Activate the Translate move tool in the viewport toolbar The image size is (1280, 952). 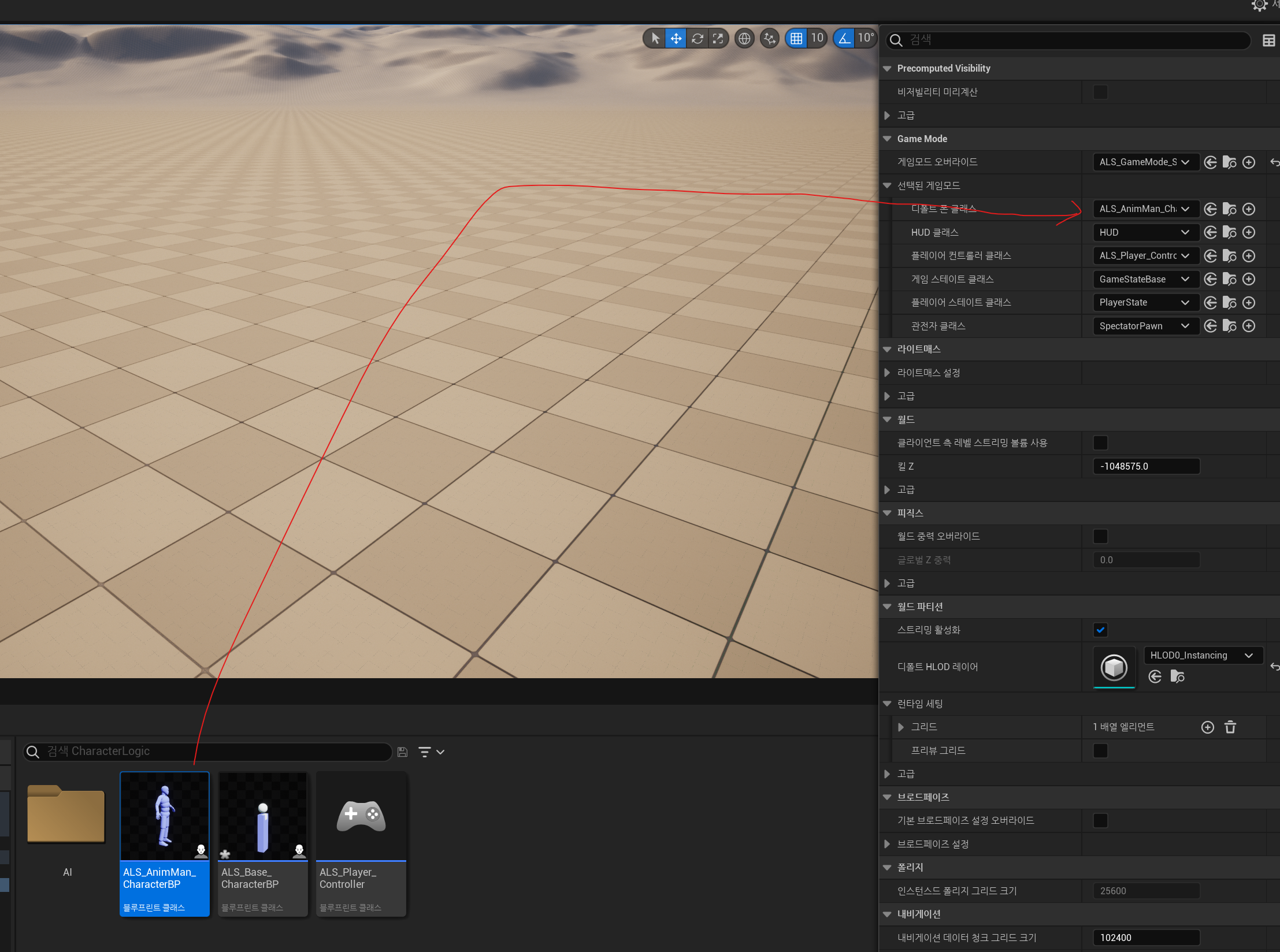tap(676, 39)
